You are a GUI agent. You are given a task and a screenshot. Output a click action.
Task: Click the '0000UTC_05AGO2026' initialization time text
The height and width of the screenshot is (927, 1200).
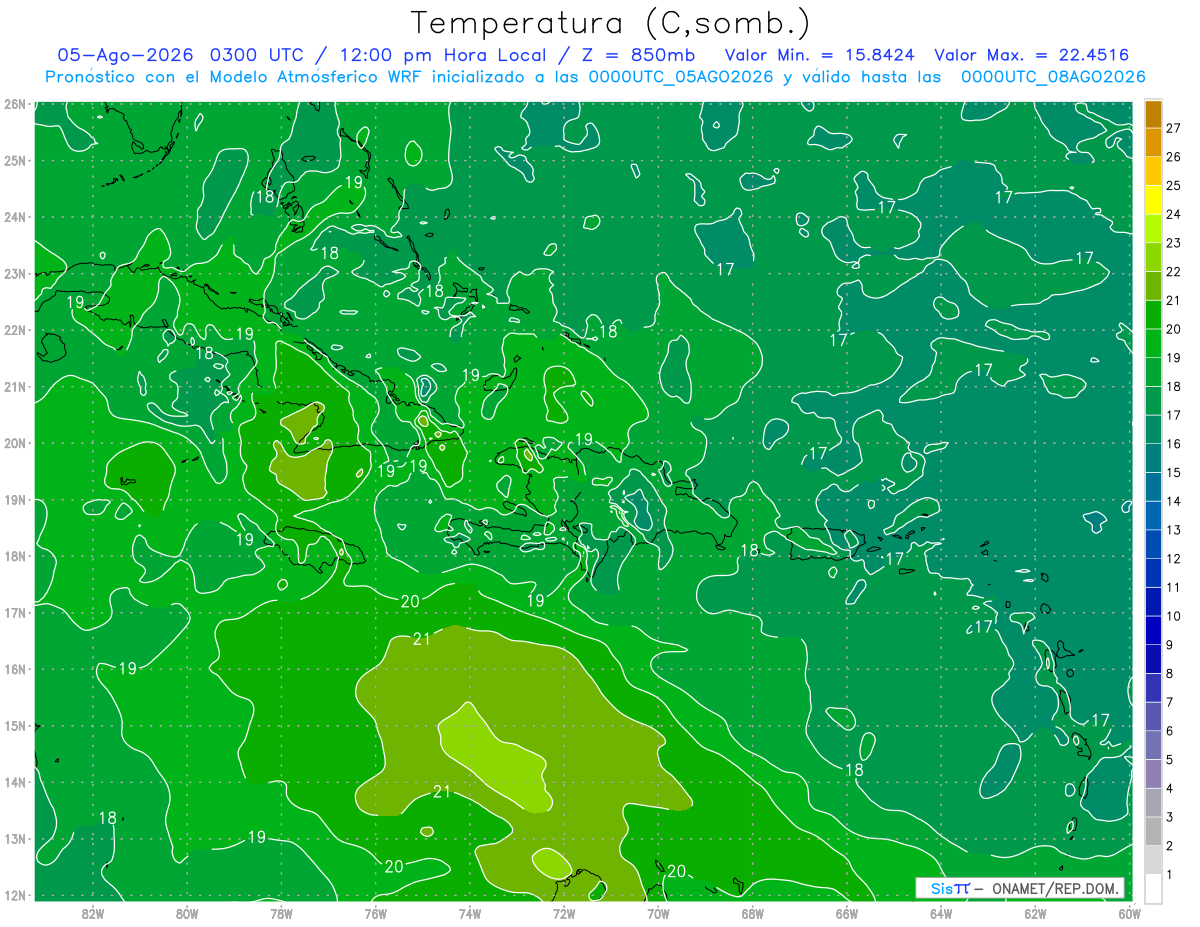[x=681, y=76]
